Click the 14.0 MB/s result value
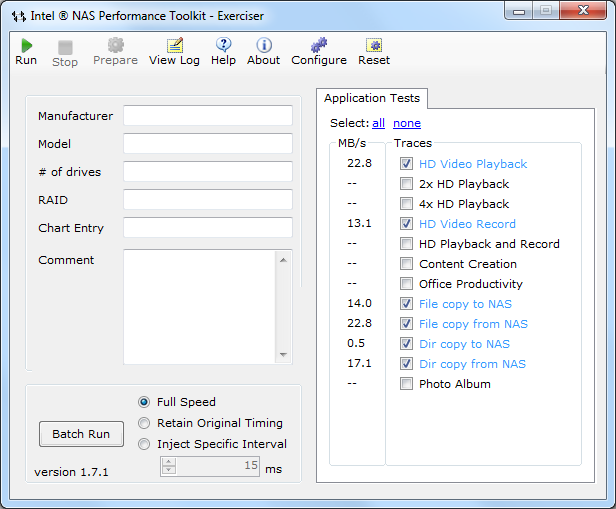 pos(359,303)
